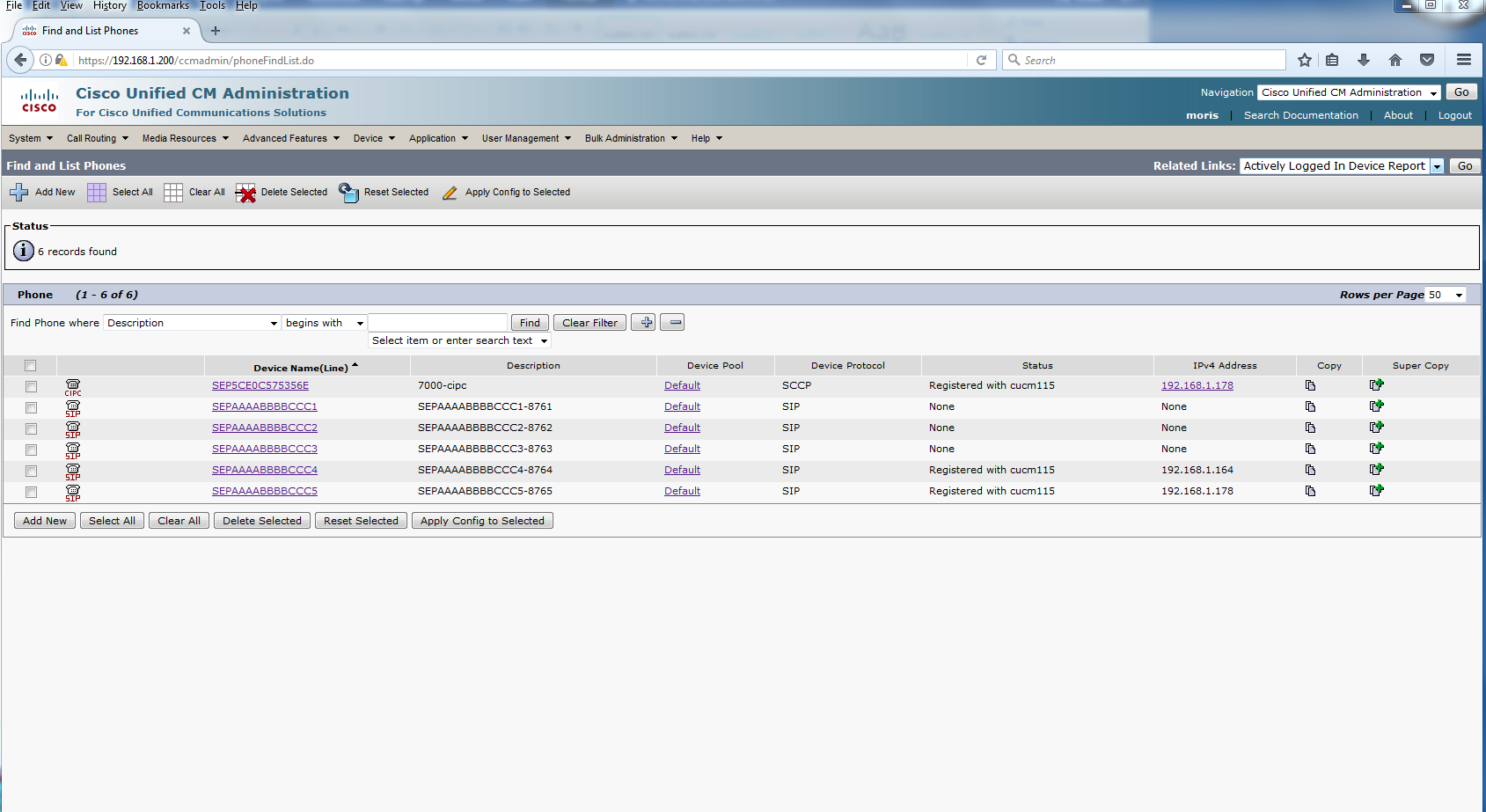1486x812 pixels.
Task: Open the User Management menu
Action: (x=526, y=138)
